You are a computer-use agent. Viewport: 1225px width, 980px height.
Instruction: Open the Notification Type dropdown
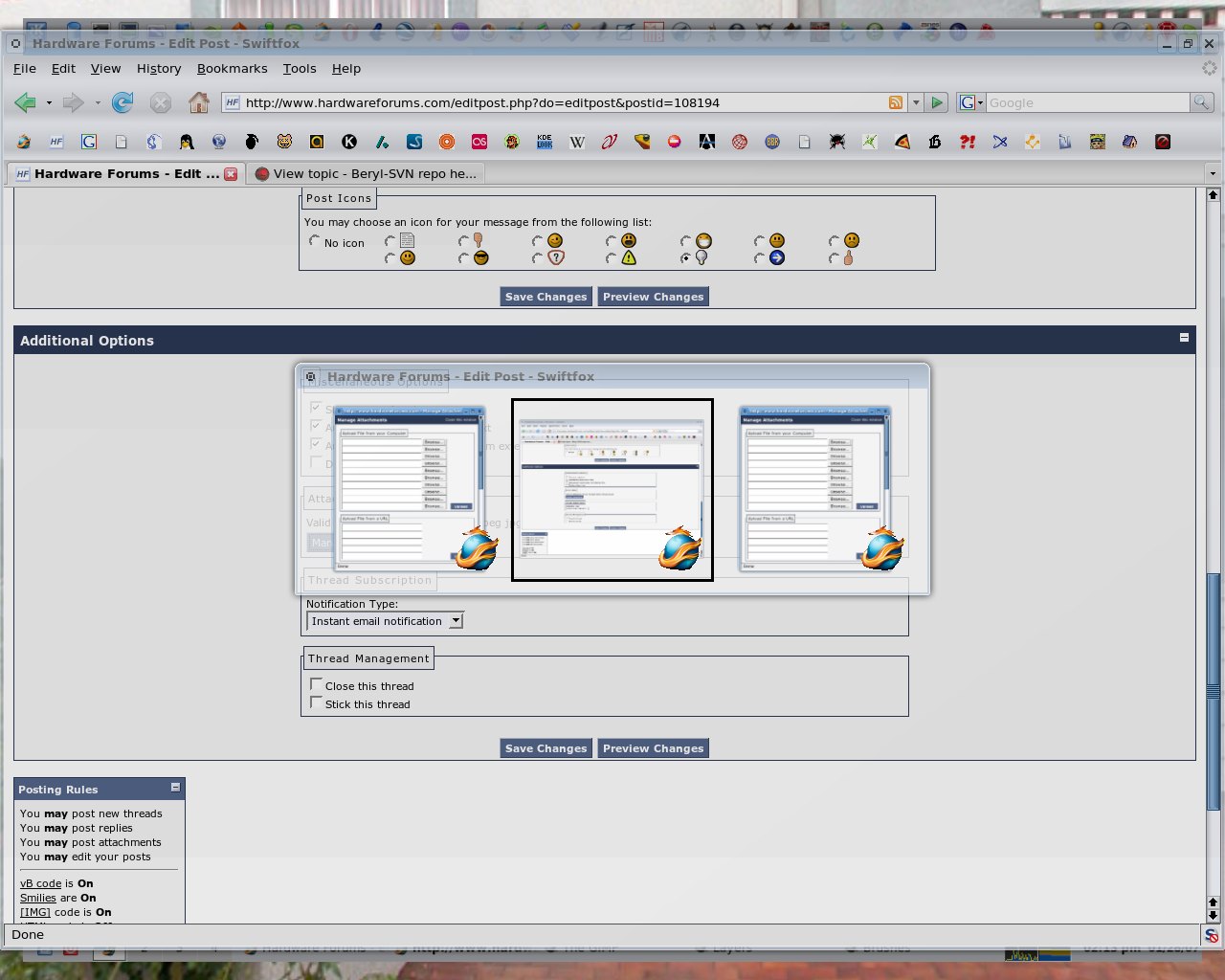pos(385,621)
